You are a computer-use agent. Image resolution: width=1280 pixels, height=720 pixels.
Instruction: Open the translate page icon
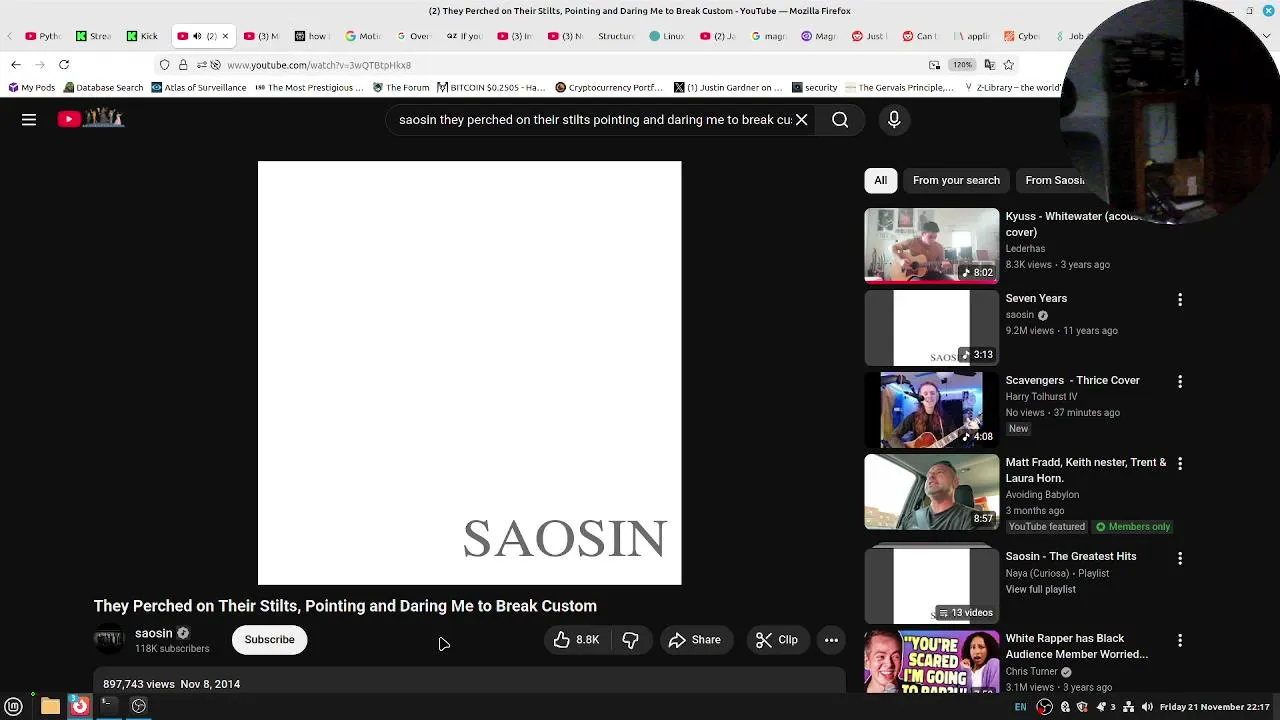989,65
